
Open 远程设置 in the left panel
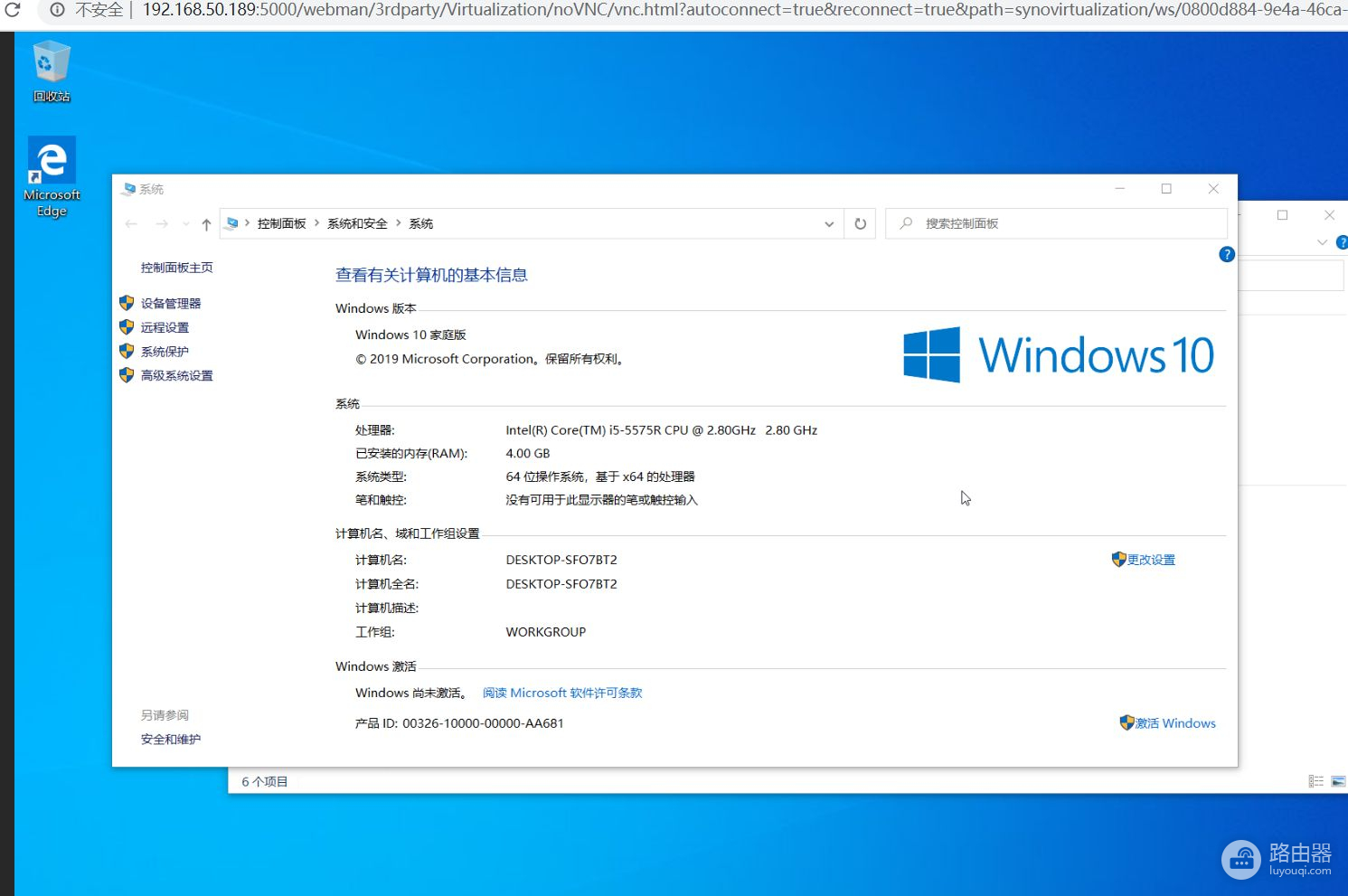pyautogui.click(x=165, y=327)
